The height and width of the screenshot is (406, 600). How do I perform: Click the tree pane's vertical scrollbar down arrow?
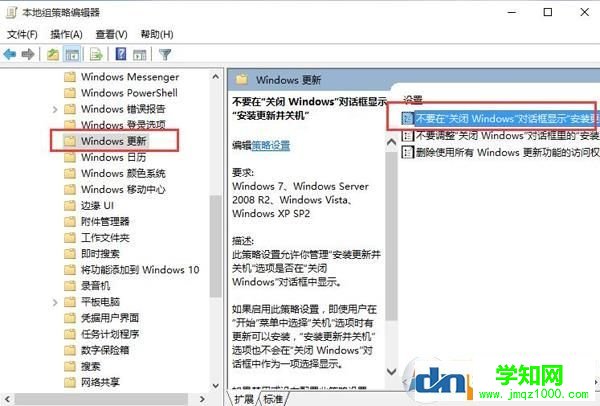click(216, 386)
